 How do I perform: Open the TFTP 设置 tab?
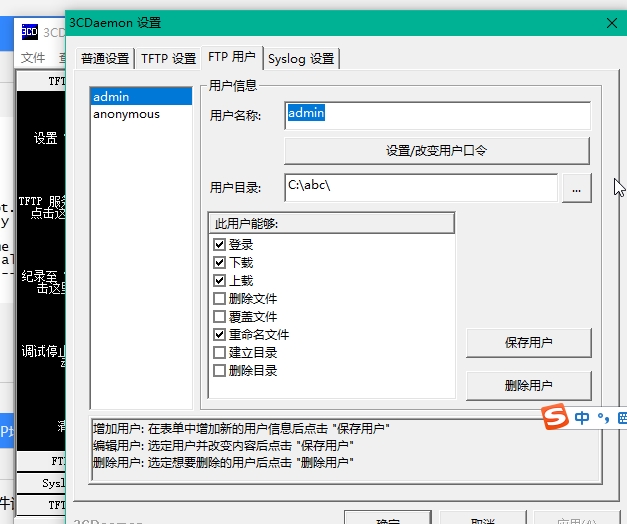(x=168, y=59)
